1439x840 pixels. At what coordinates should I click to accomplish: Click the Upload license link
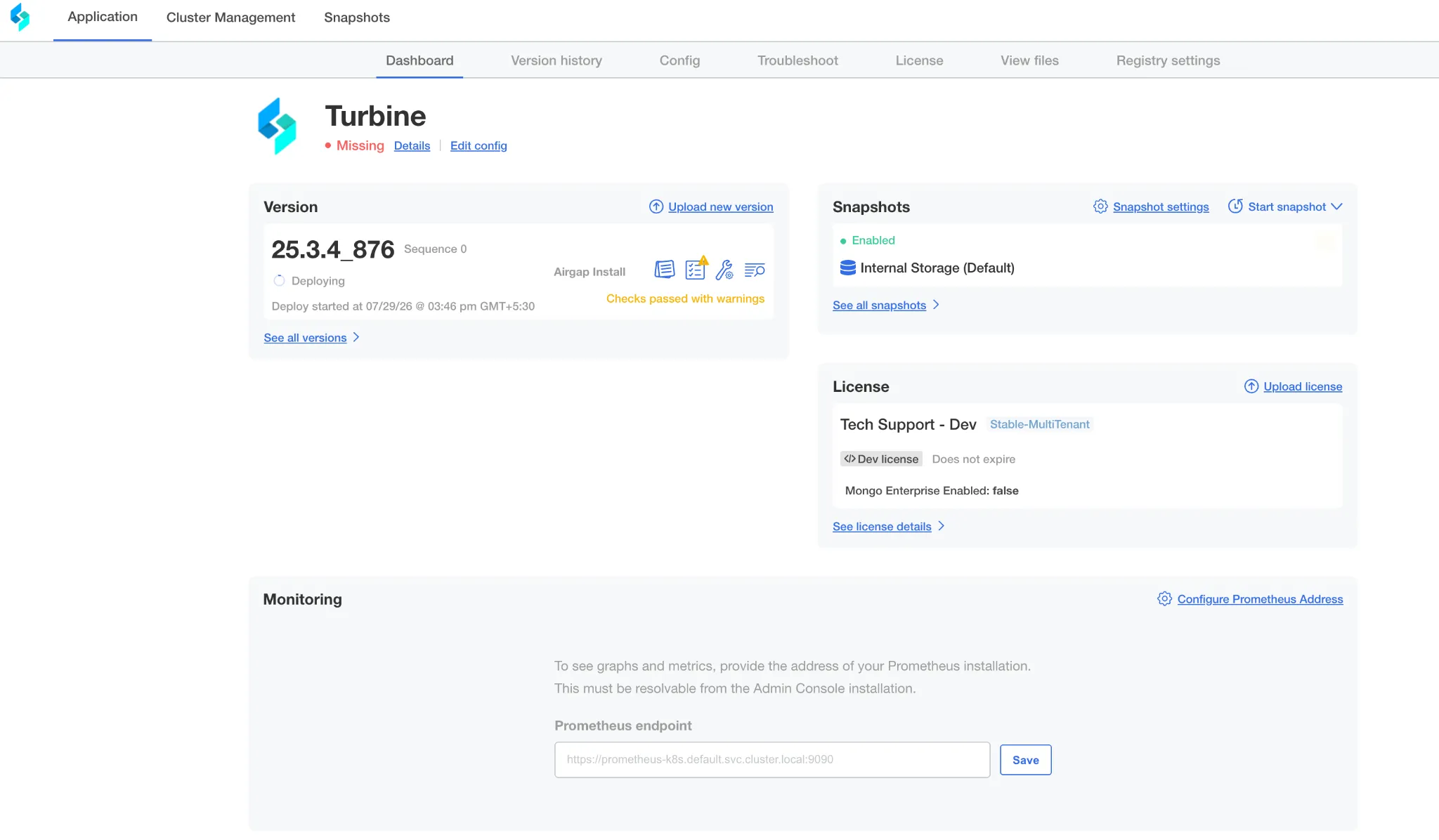[1303, 386]
